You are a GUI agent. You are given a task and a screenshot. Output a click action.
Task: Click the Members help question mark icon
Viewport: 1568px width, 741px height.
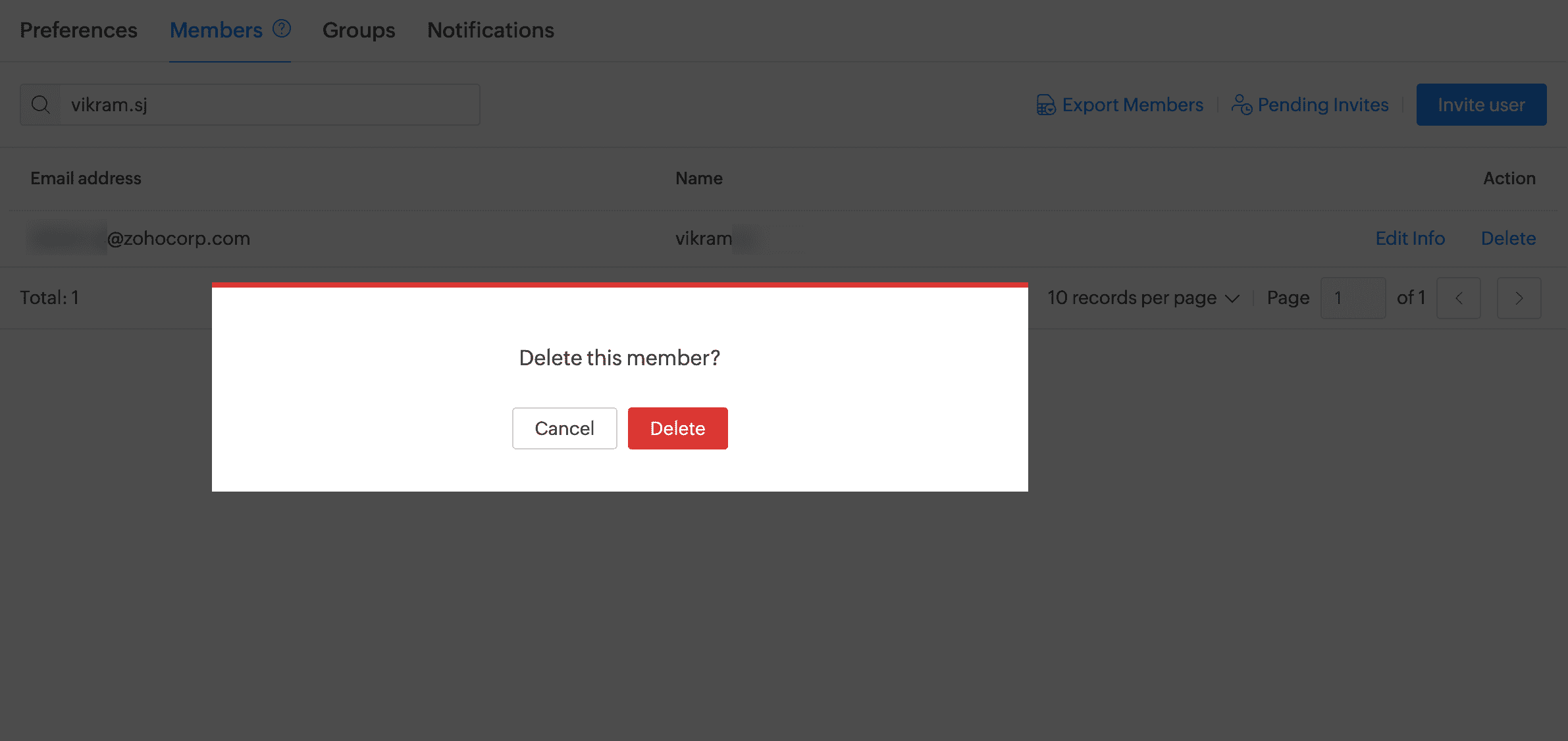click(282, 29)
